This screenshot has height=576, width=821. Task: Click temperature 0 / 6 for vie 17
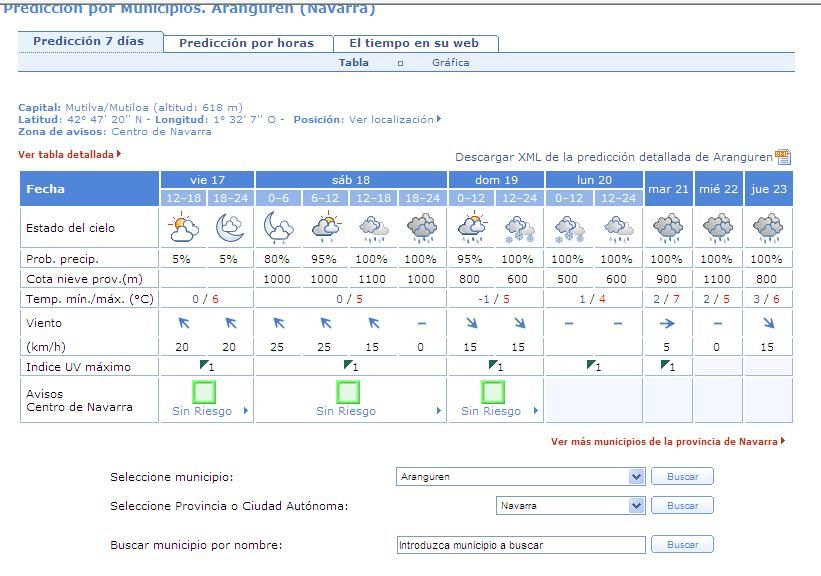click(x=205, y=299)
